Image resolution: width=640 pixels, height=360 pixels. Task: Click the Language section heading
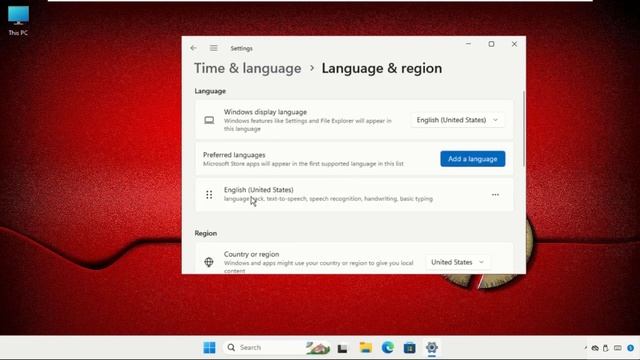coord(210,91)
